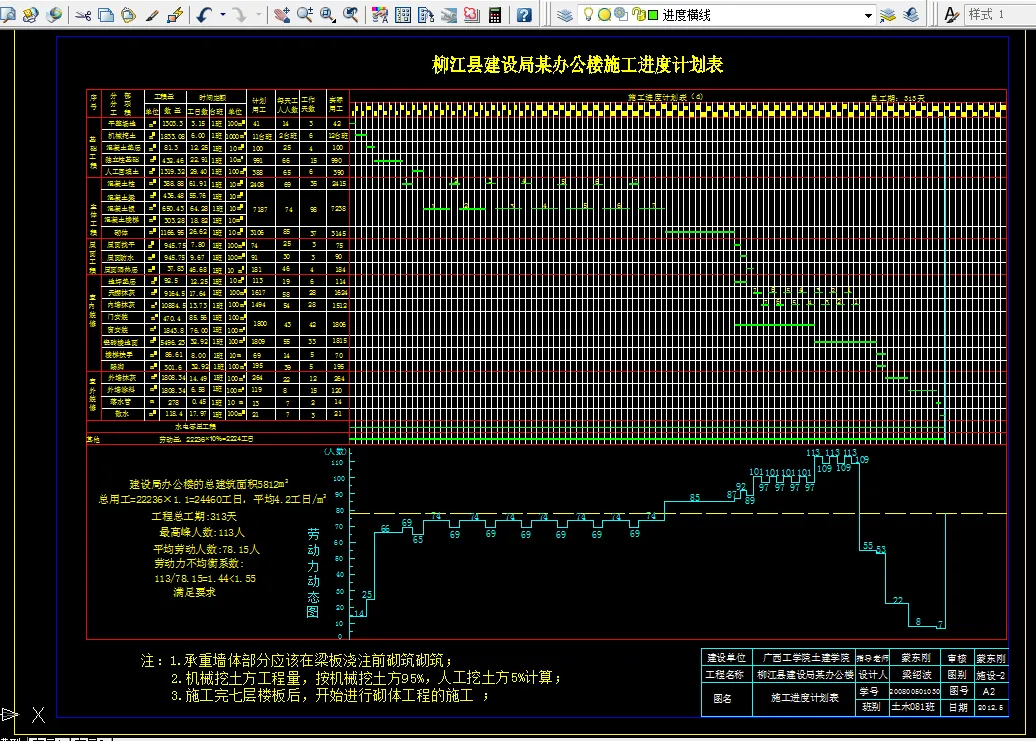1036x741 pixels.
Task: Open the QuickCalc calculator
Action: 495,15
